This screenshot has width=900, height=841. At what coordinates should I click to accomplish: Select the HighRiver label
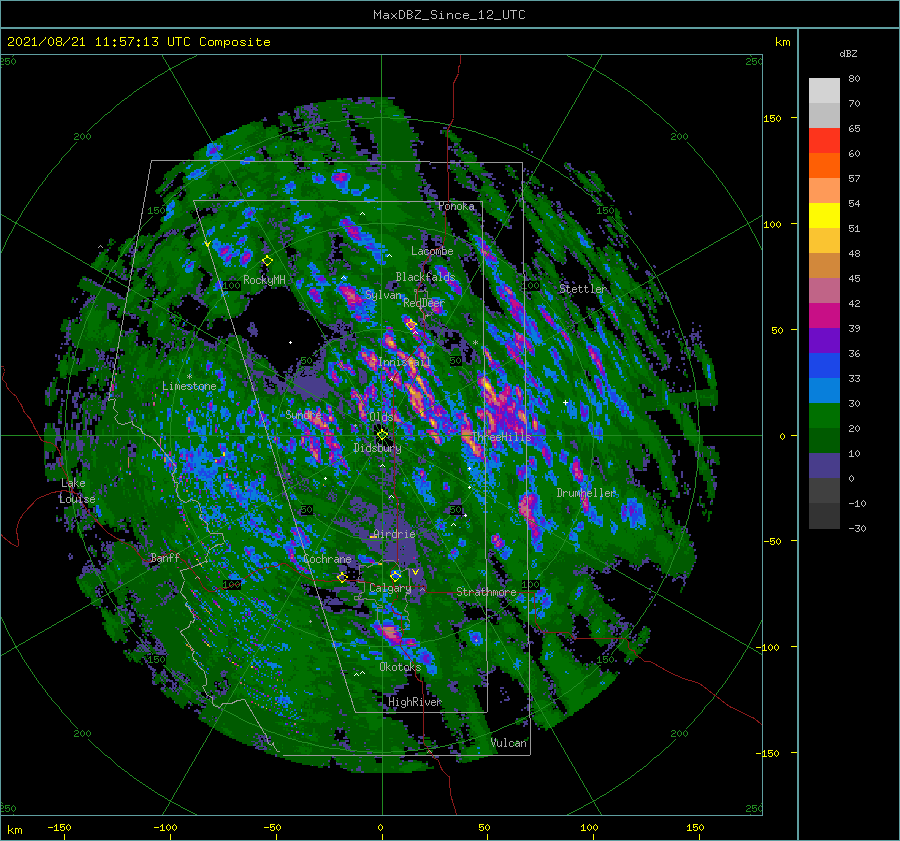[415, 702]
